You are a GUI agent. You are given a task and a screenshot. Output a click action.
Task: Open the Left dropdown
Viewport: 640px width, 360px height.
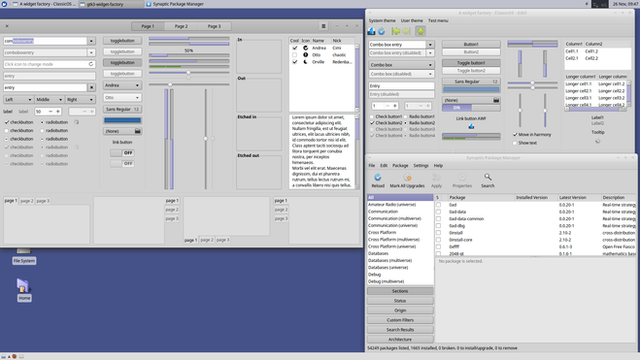(x=18, y=99)
